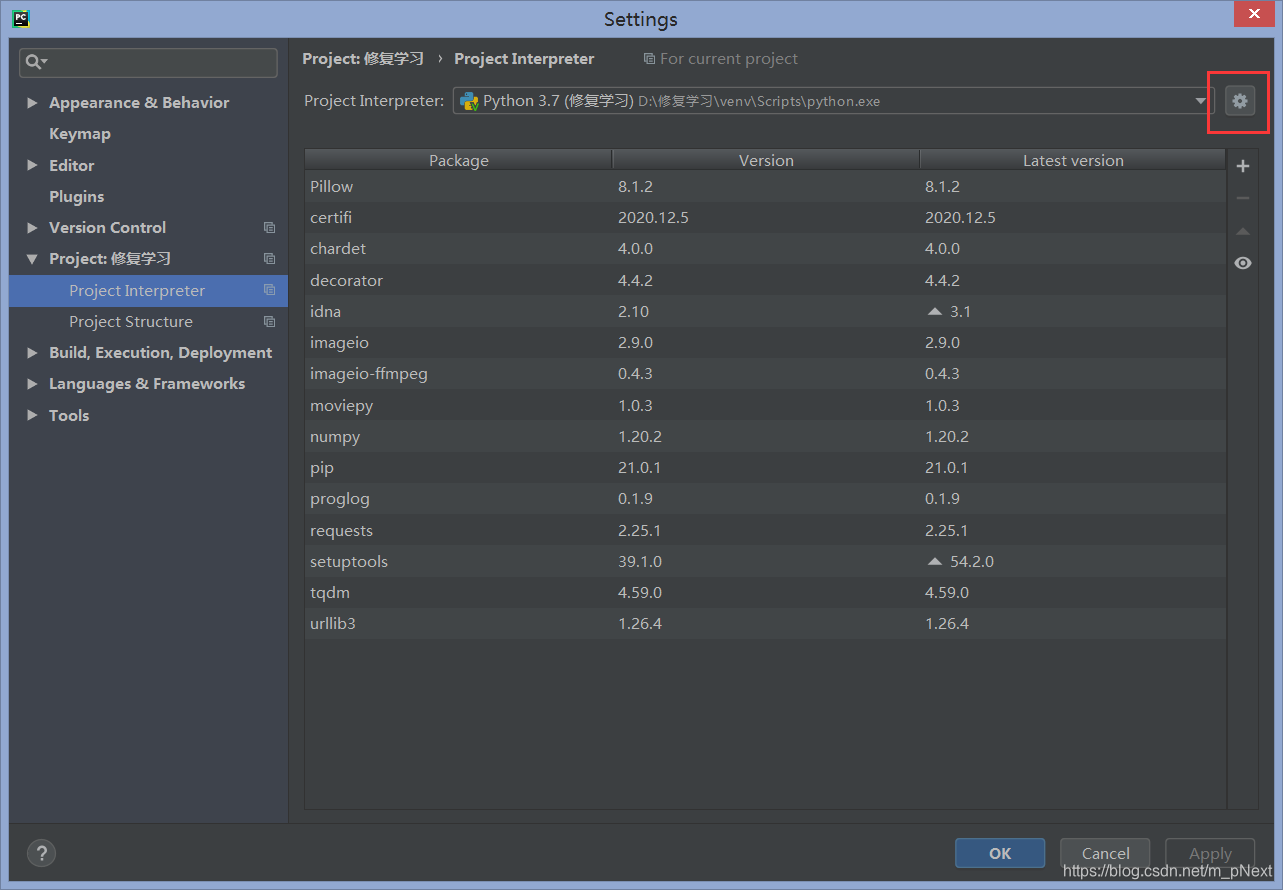This screenshot has width=1283, height=890.
Task: Expand Build, Execution, Deployment section
Action: (x=32, y=353)
